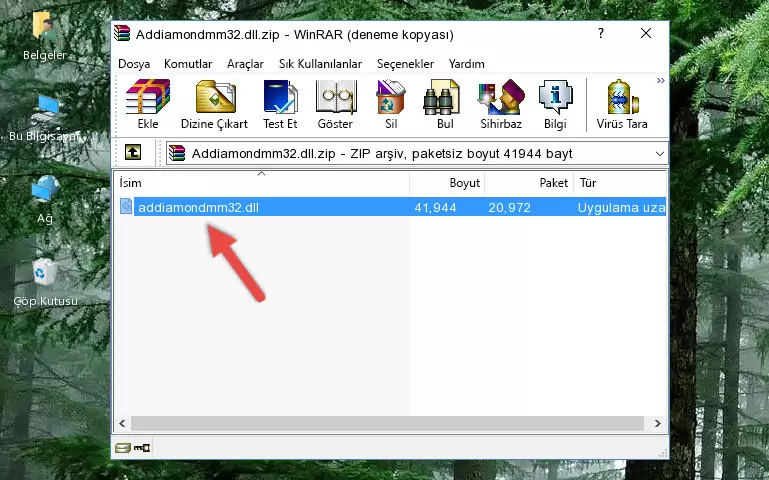769x480 pixels.
Task: Go up one folder level
Action: (133, 152)
